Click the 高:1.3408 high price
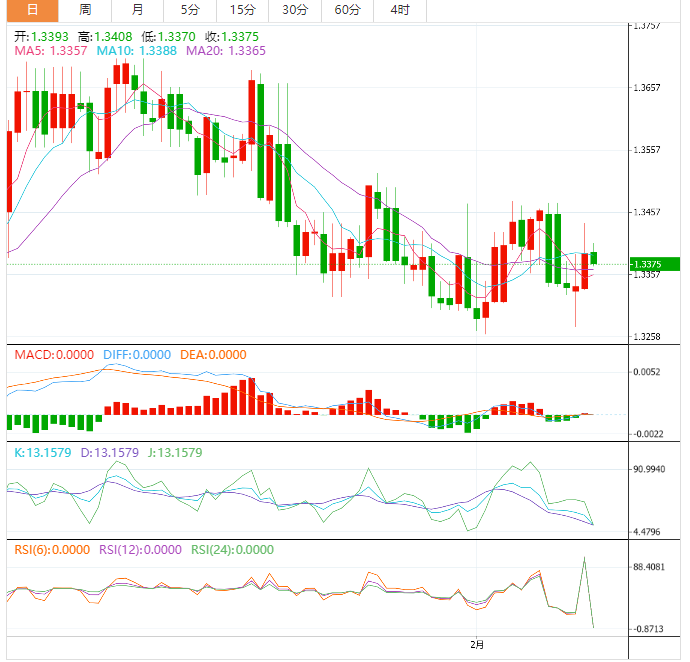 (105, 37)
